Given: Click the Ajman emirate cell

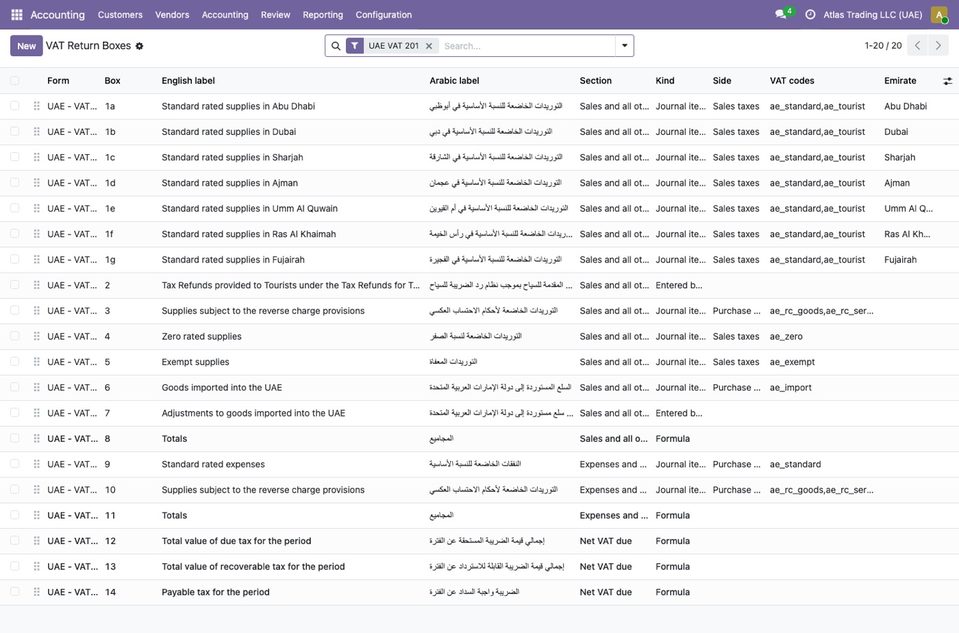Looking at the screenshot, I should (897, 183).
